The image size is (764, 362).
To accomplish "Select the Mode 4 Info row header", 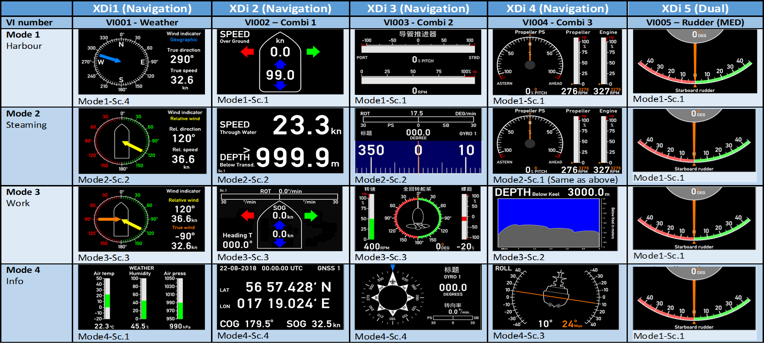I will coord(37,303).
